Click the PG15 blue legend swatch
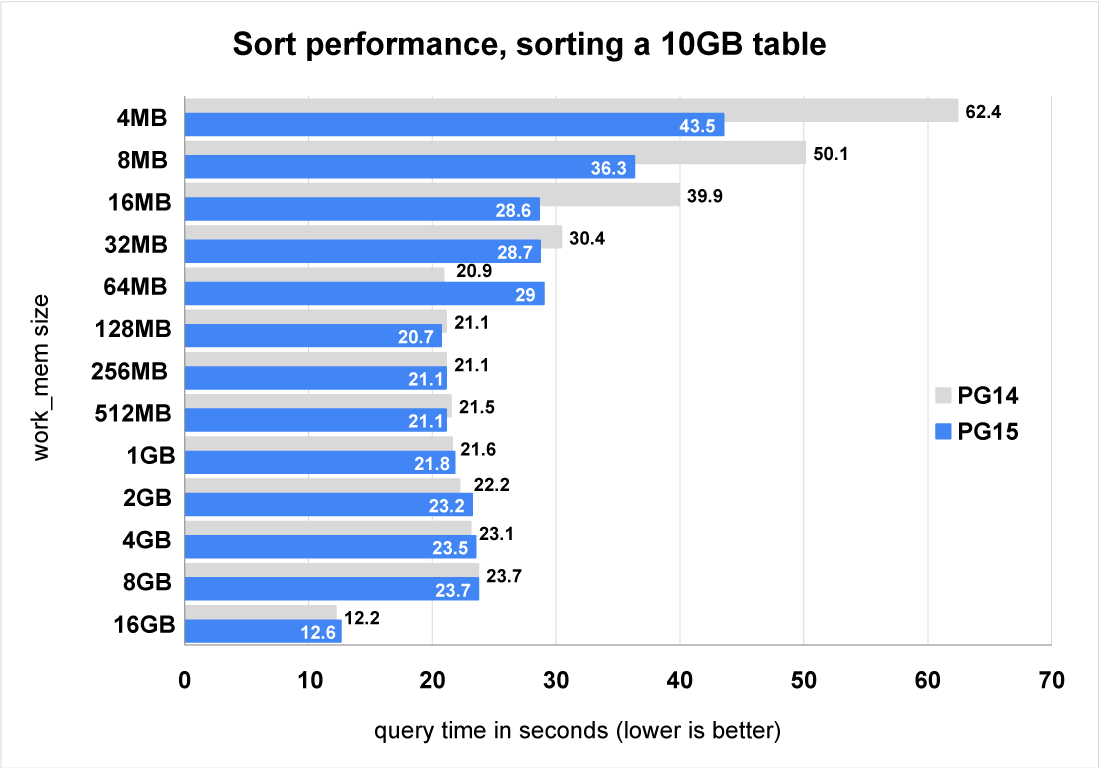Image resolution: width=1100 pixels, height=768 pixels. (943, 431)
